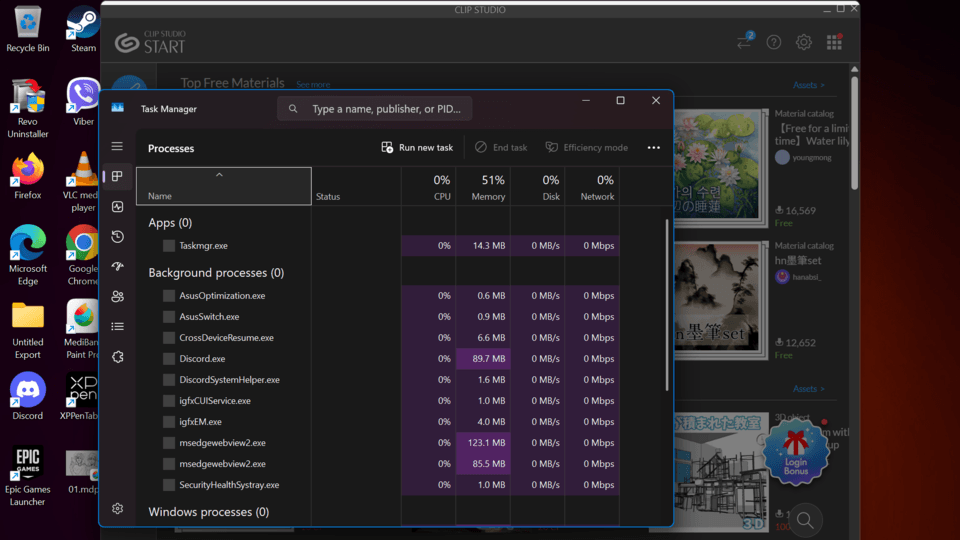Open the three-dot more options menu
The width and height of the screenshot is (960, 540).
(x=654, y=148)
